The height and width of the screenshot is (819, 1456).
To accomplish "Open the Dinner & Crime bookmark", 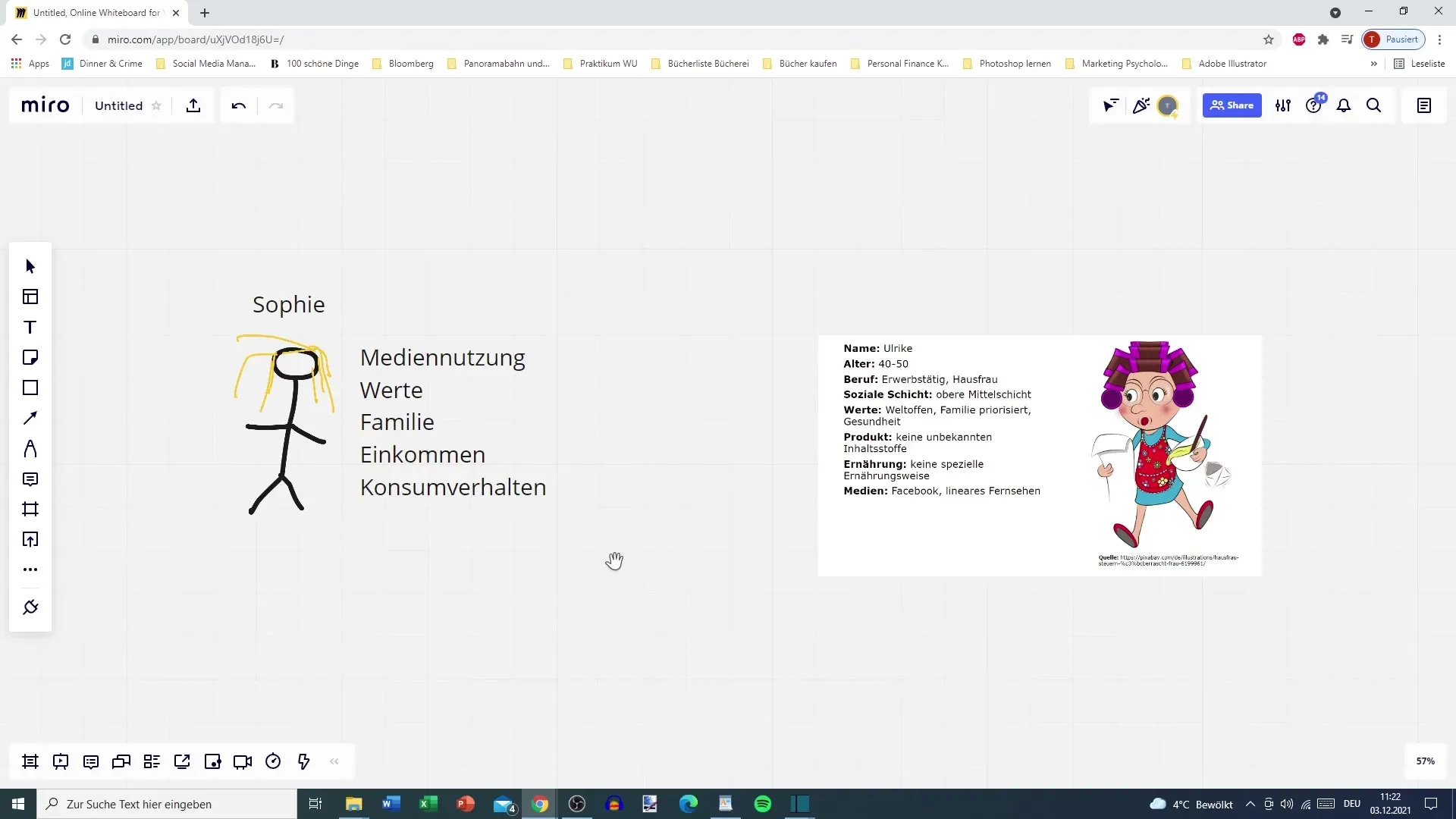I will pyautogui.click(x=102, y=64).
